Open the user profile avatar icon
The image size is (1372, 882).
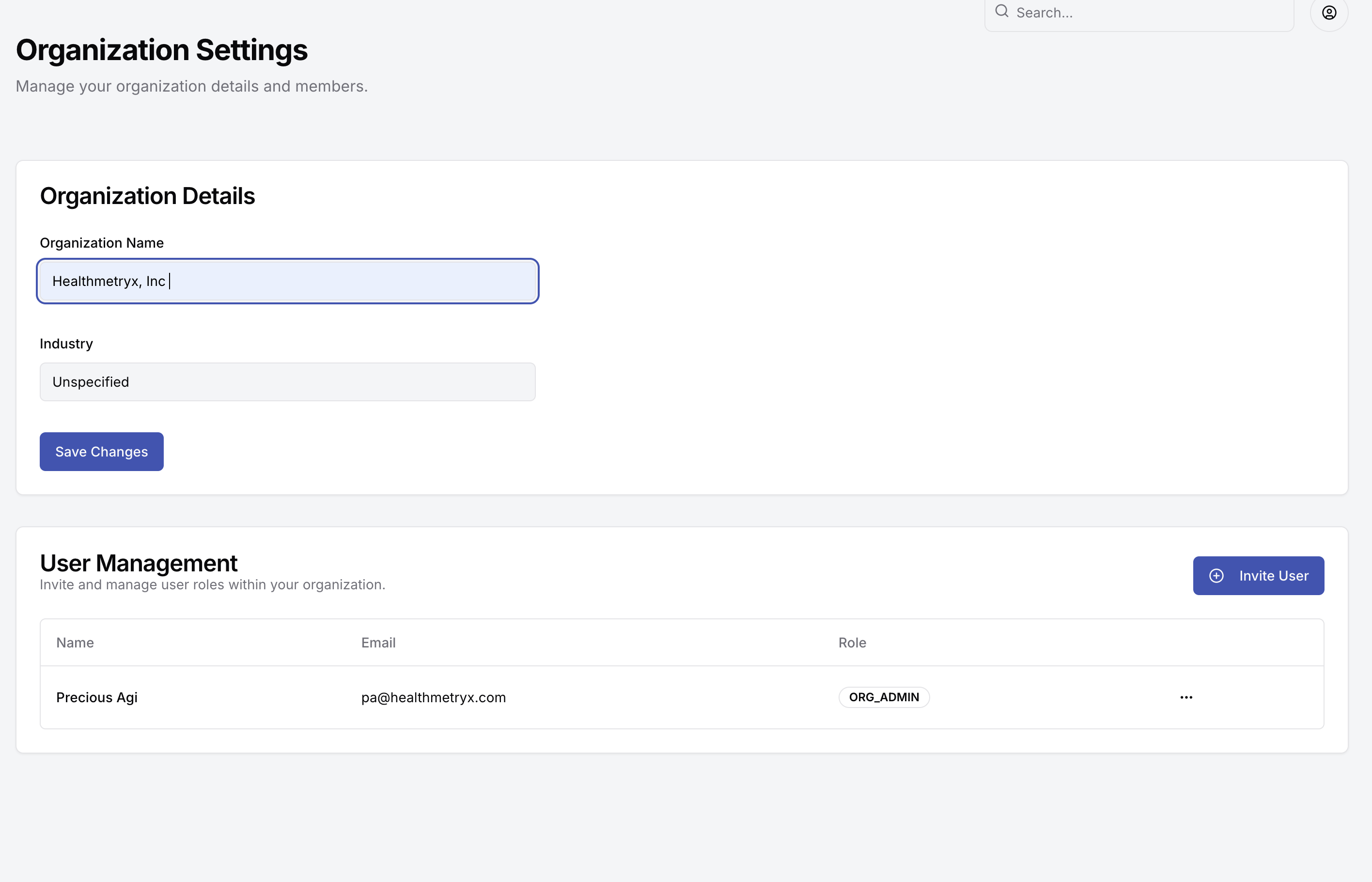point(1328,13)
